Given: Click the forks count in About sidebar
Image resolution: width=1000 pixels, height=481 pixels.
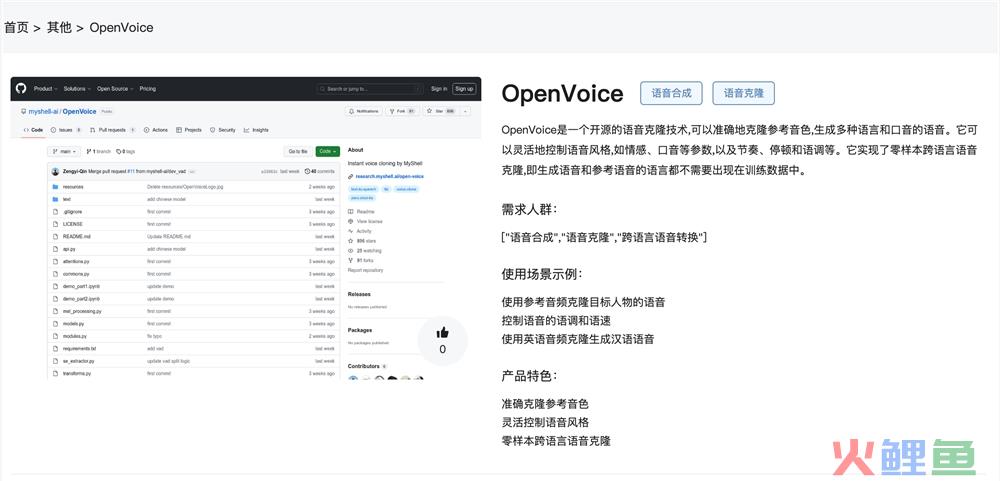Looking at the screenshot, I should pyautogui.click(x=360, y=260).
